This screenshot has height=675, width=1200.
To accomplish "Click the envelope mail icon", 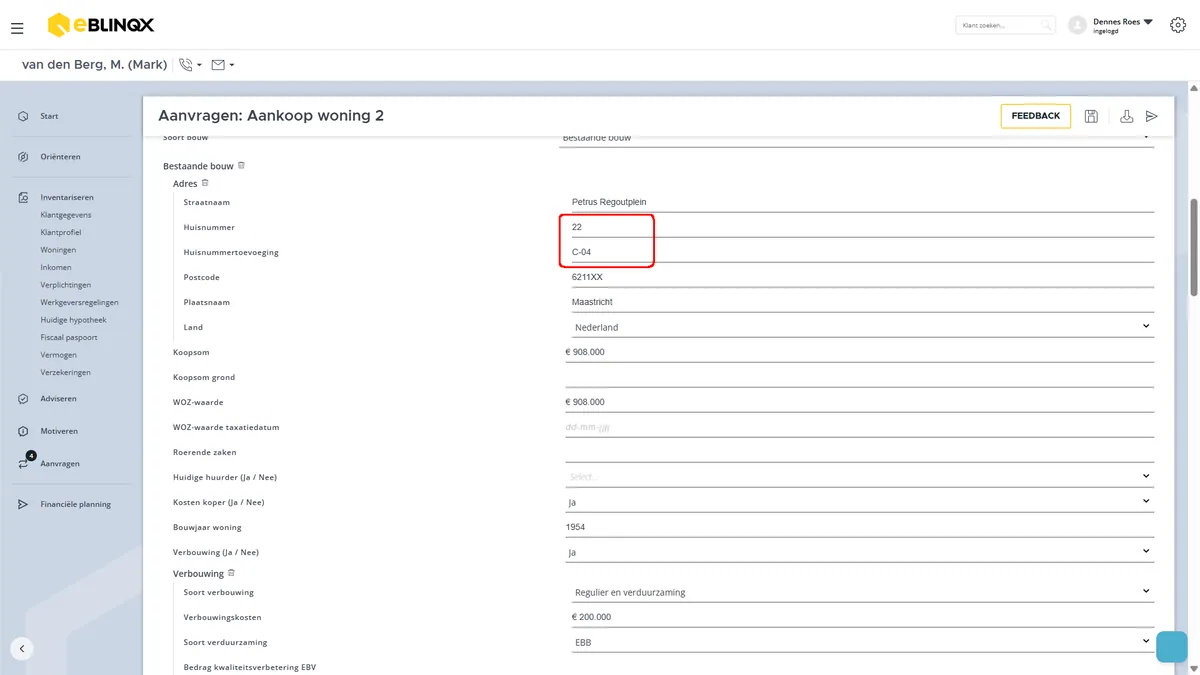I will [x=218, y=65].
